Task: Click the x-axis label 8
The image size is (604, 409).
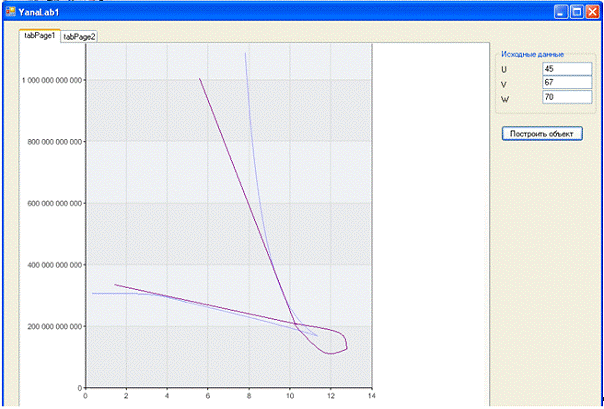Action: coord(248,396)
